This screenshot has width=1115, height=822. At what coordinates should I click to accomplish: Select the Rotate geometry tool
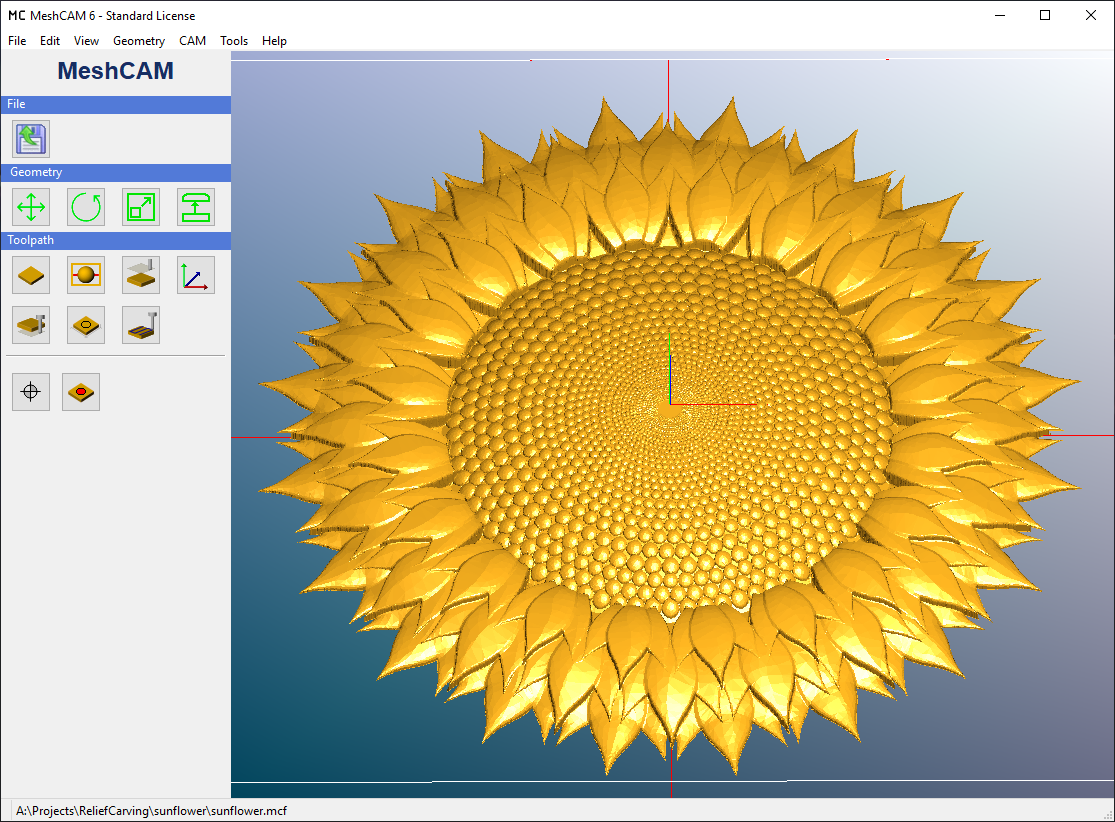click(86, 207)
